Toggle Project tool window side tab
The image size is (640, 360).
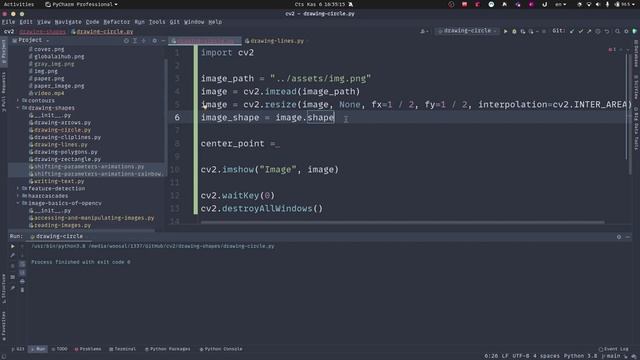[4, 51]
